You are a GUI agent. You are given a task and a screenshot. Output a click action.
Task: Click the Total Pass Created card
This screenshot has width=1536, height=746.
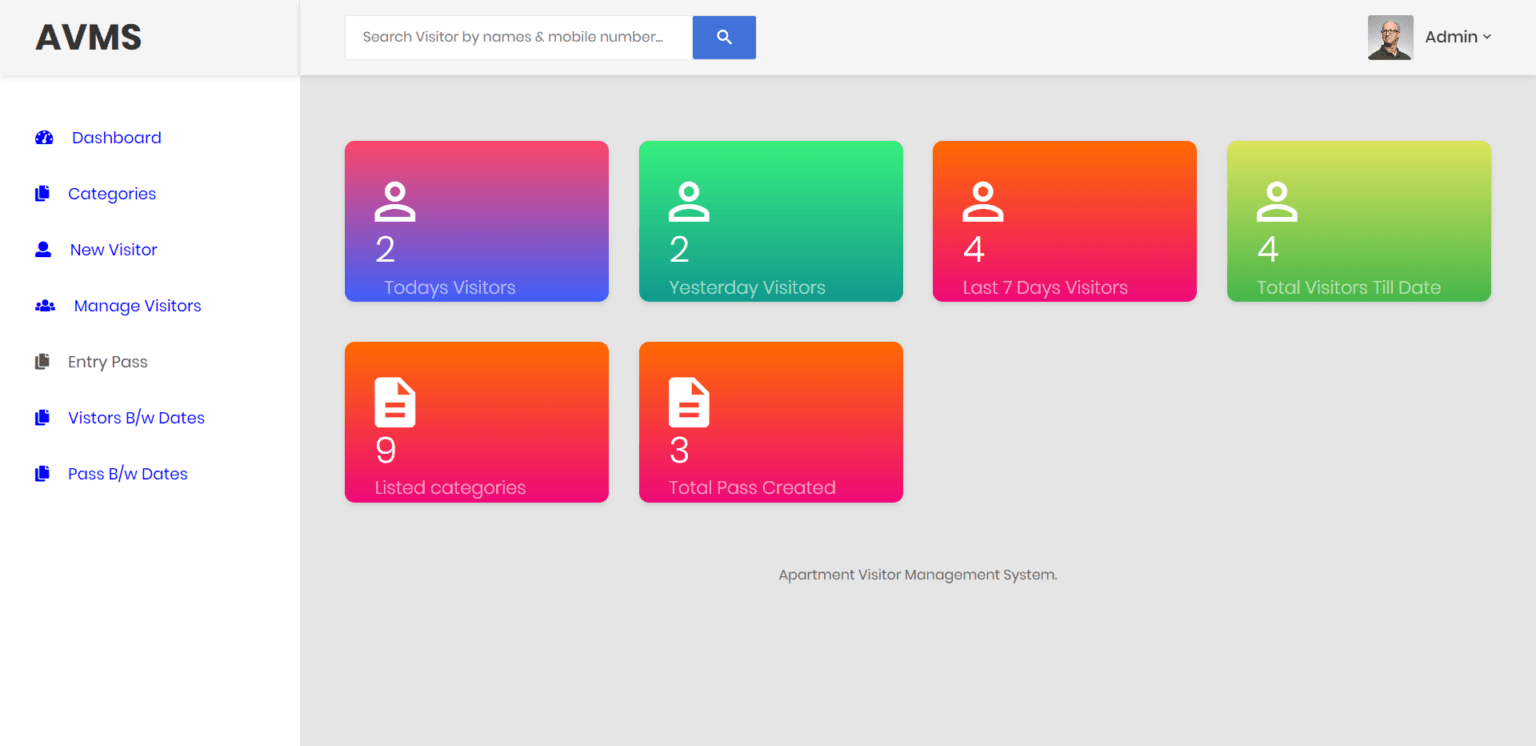(770, 421)
